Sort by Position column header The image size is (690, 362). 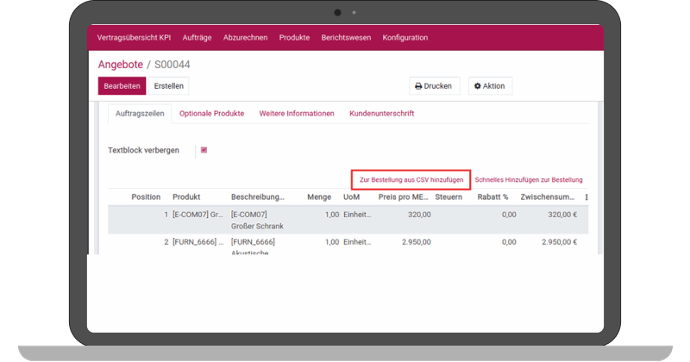pyautogui.click(x=146, y=197)
